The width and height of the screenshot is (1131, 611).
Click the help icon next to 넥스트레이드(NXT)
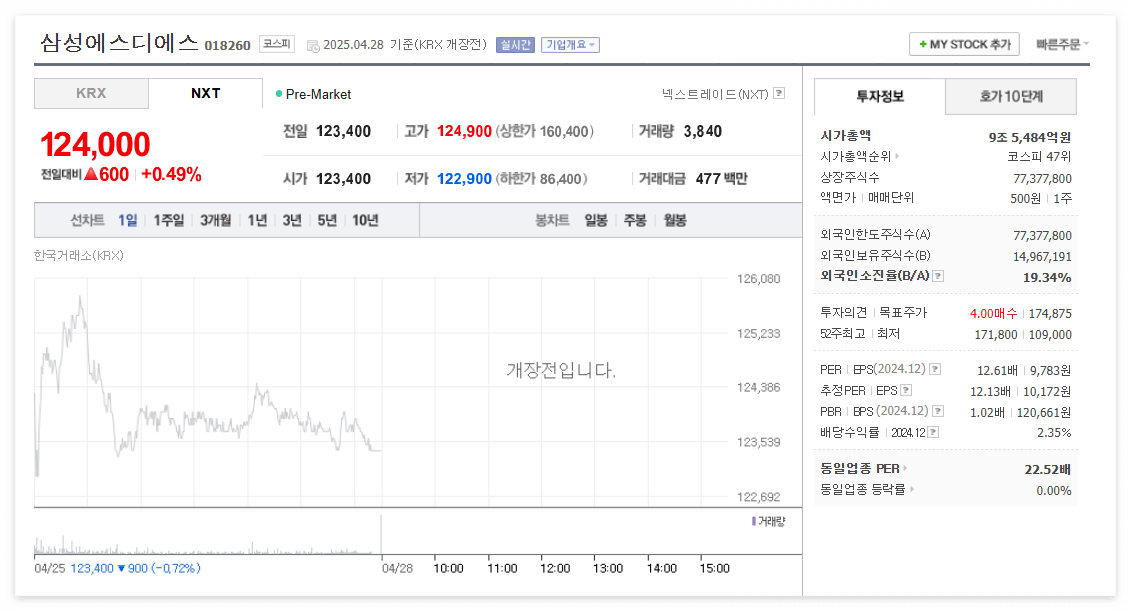click(779, 93)
